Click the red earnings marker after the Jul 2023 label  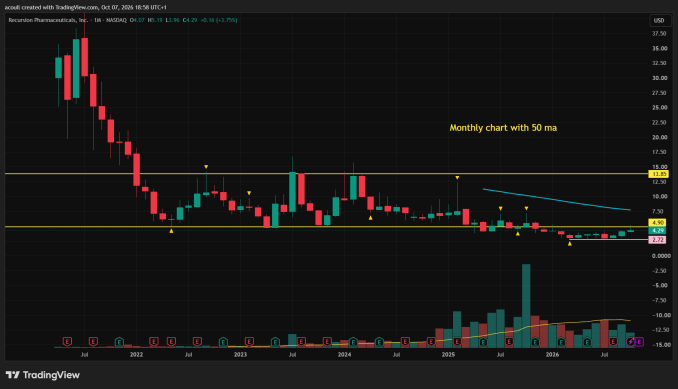pos(301,342)
